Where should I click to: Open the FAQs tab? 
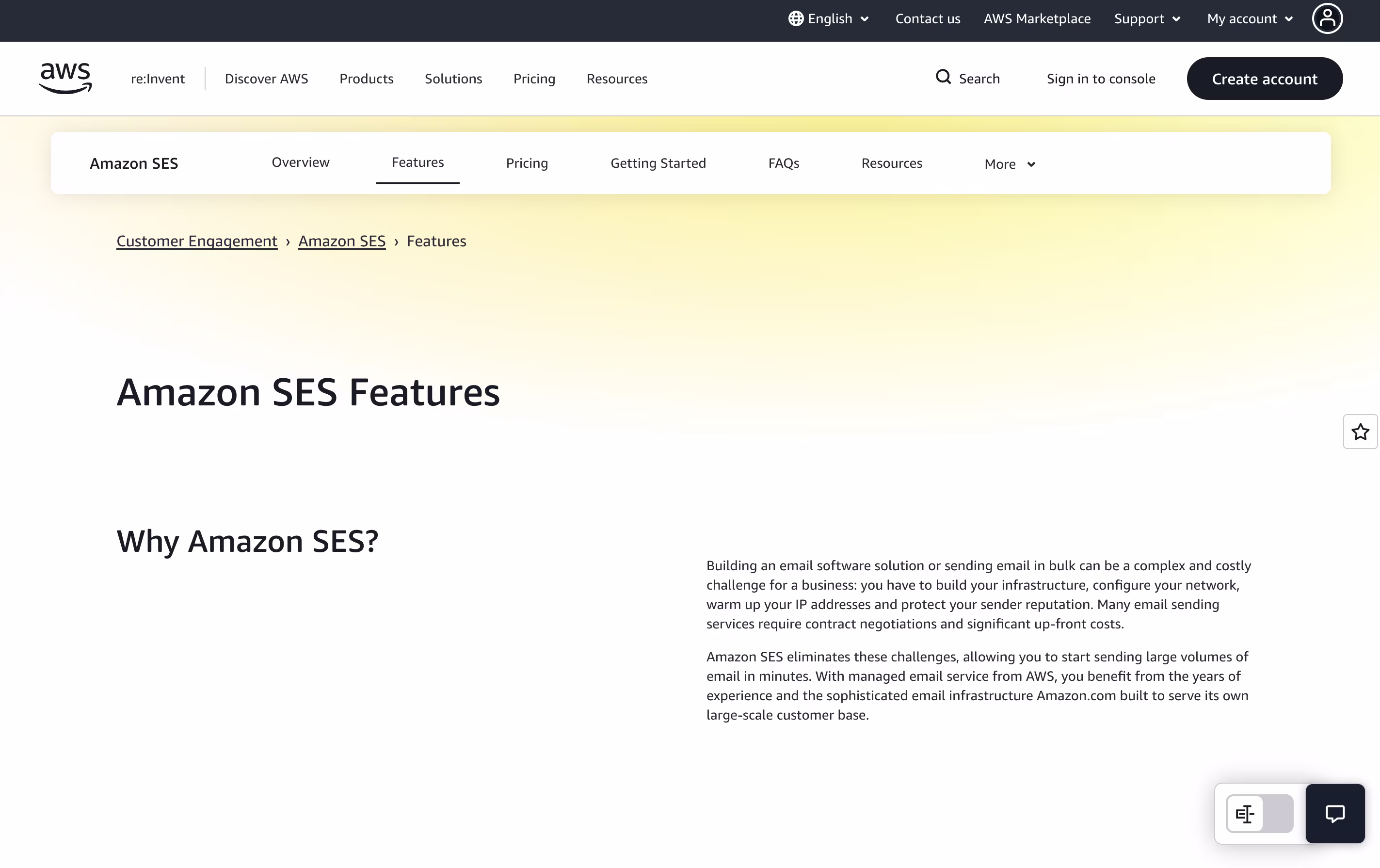[784, 163]
